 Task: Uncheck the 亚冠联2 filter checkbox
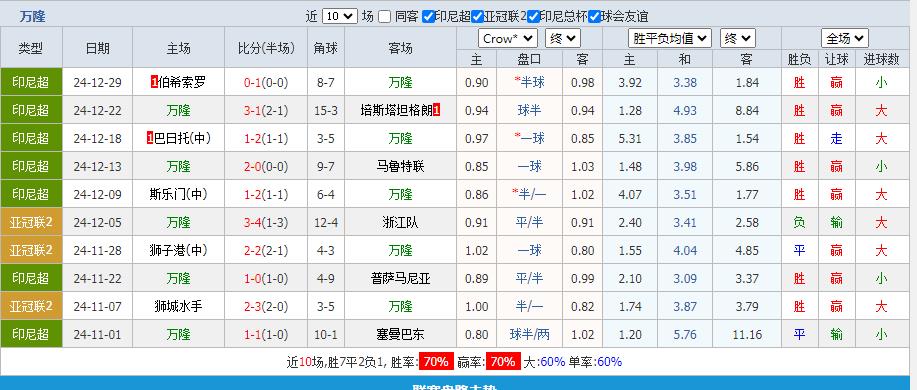(477, 16)
